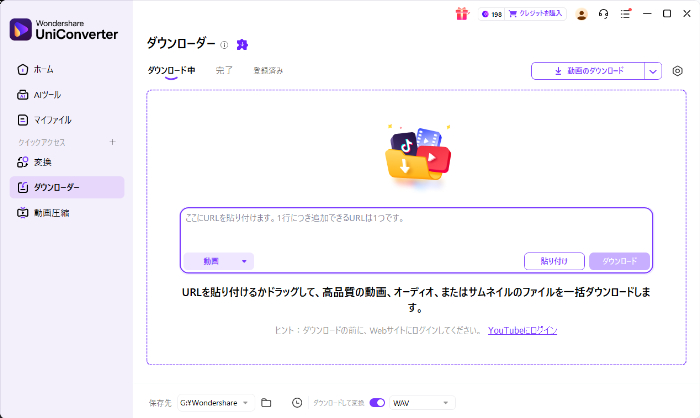Click the 貼り付け button
Image resolution: width=700 pixels, height=418 pixels.
pyautogui.click(x=554, y=261)
